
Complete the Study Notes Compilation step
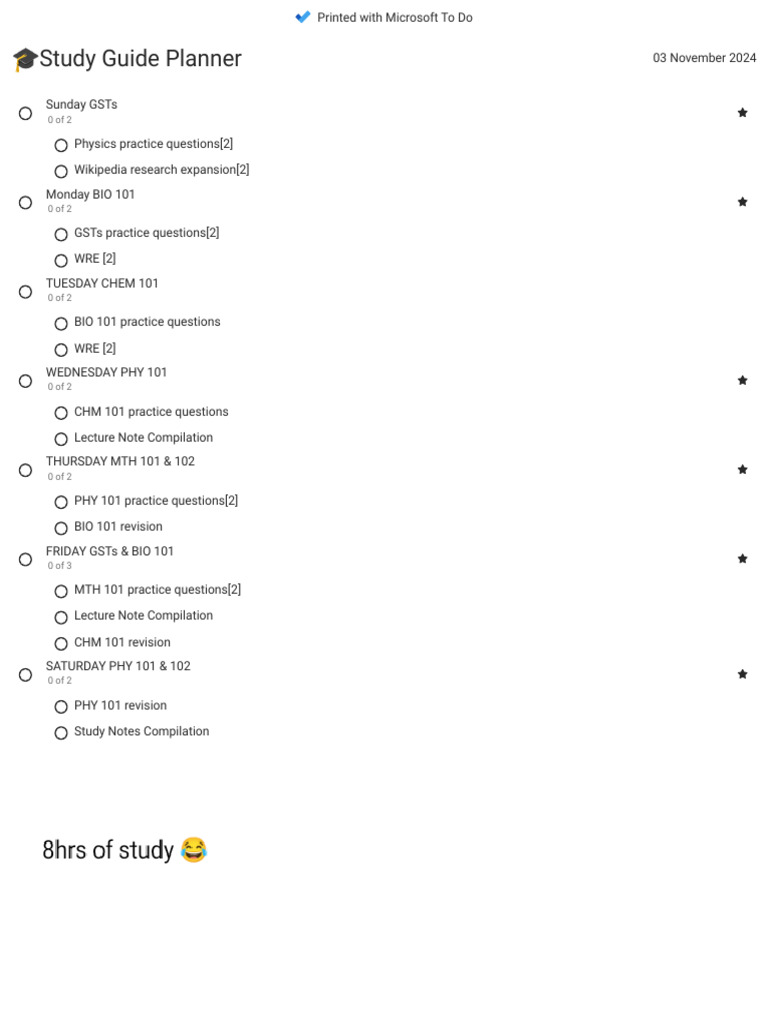[61, 733]
